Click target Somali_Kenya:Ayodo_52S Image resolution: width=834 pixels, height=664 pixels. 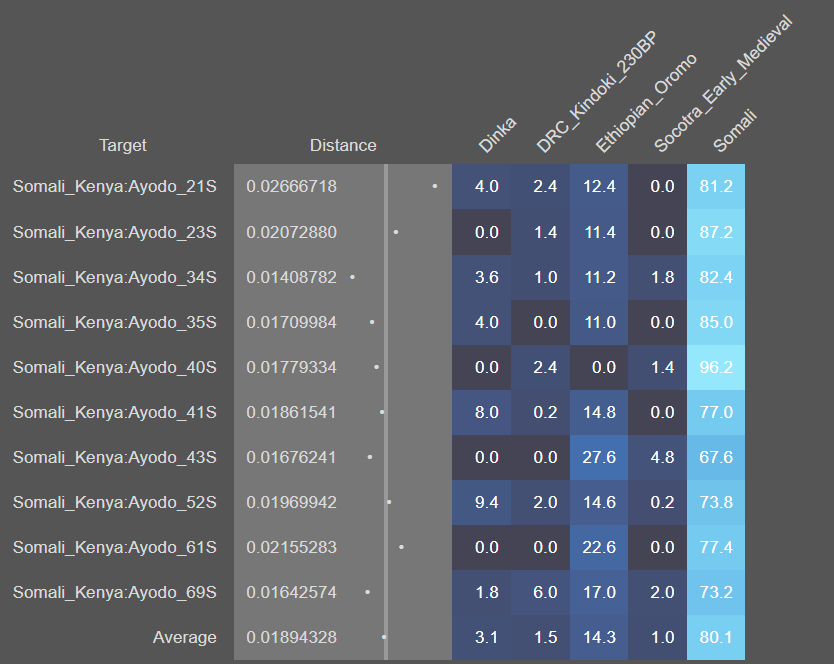[x=114, y=502]
